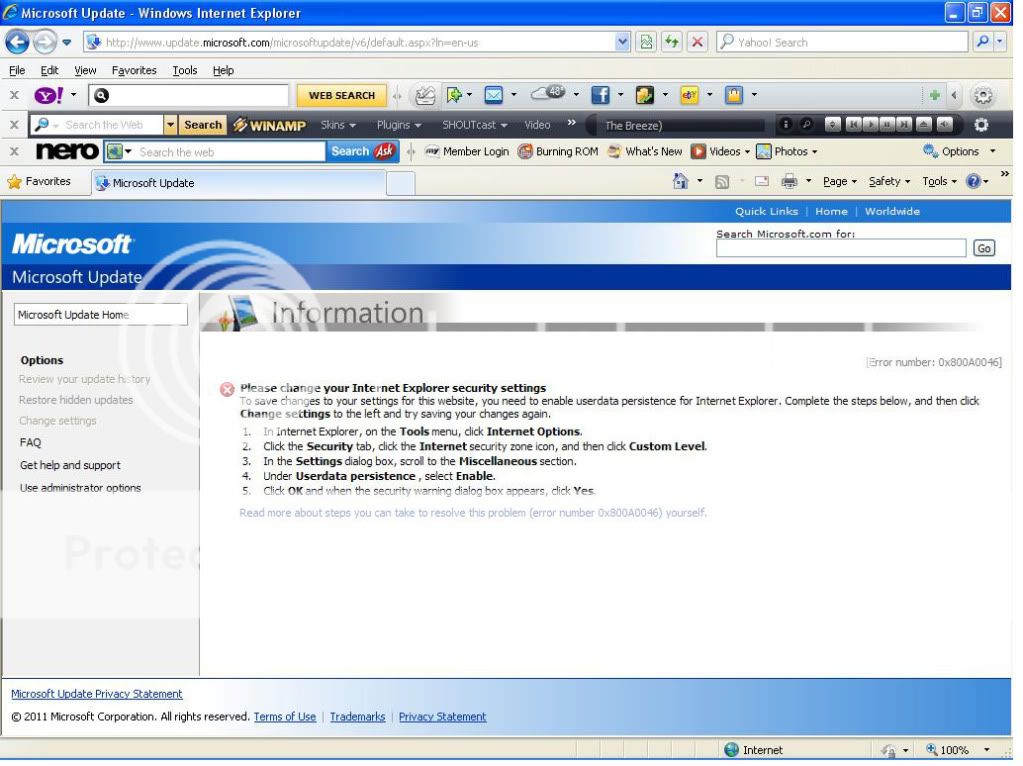Expand the command bar Tools dropdown

tap(939, 181)
